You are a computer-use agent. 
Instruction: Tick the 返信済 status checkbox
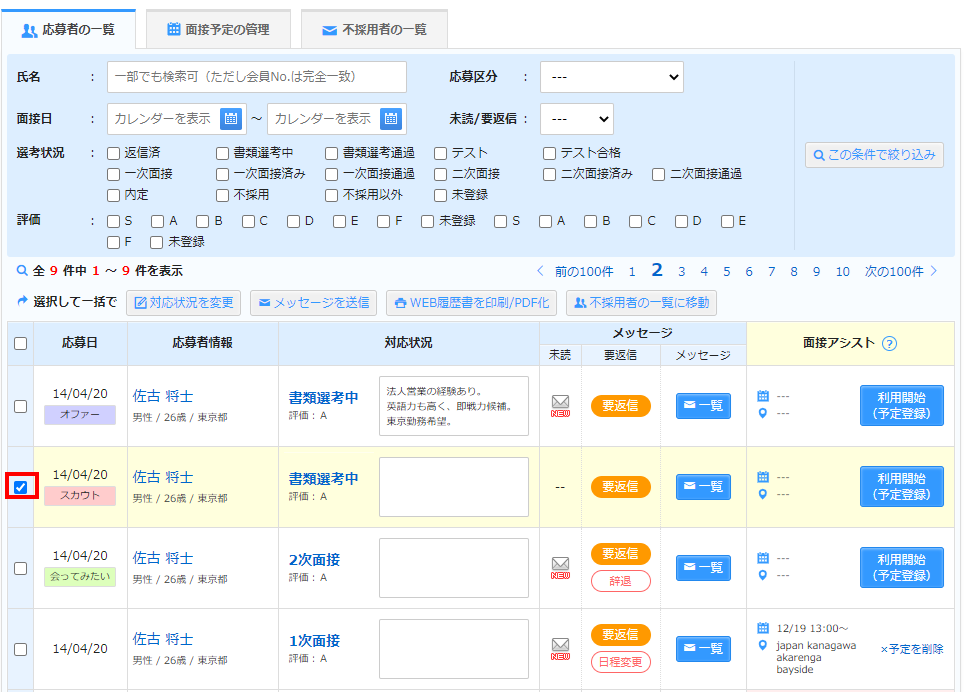[113, 153]
